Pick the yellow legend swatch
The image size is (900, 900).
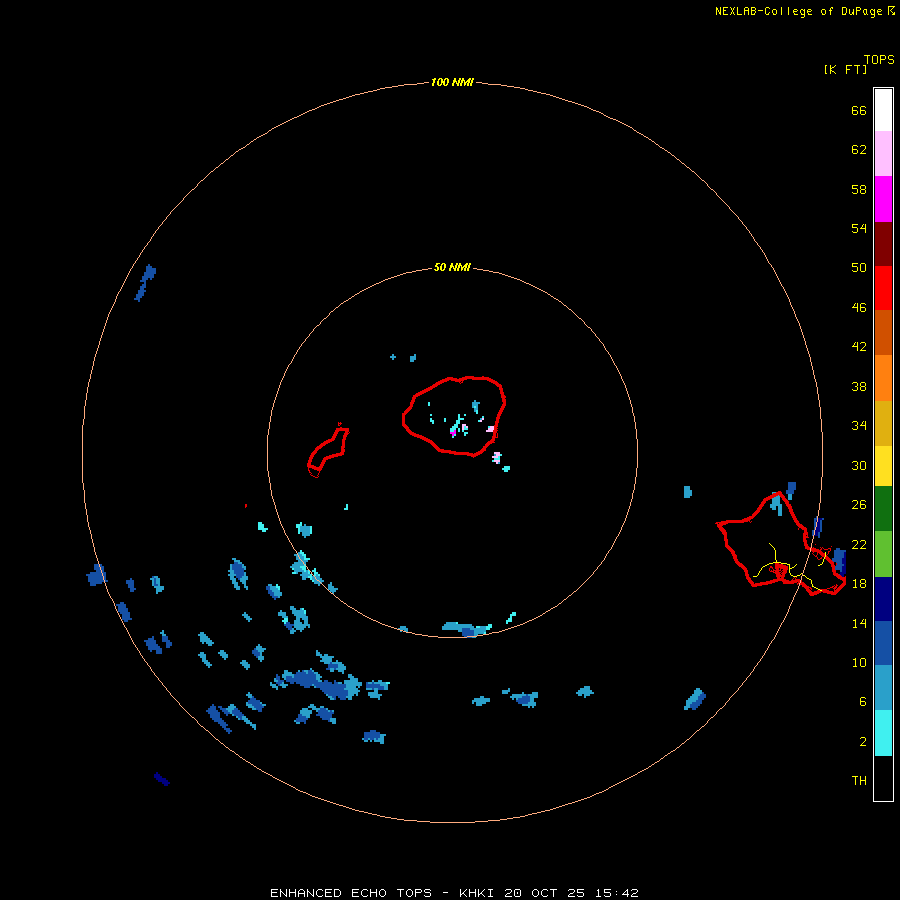click(883, 466)
